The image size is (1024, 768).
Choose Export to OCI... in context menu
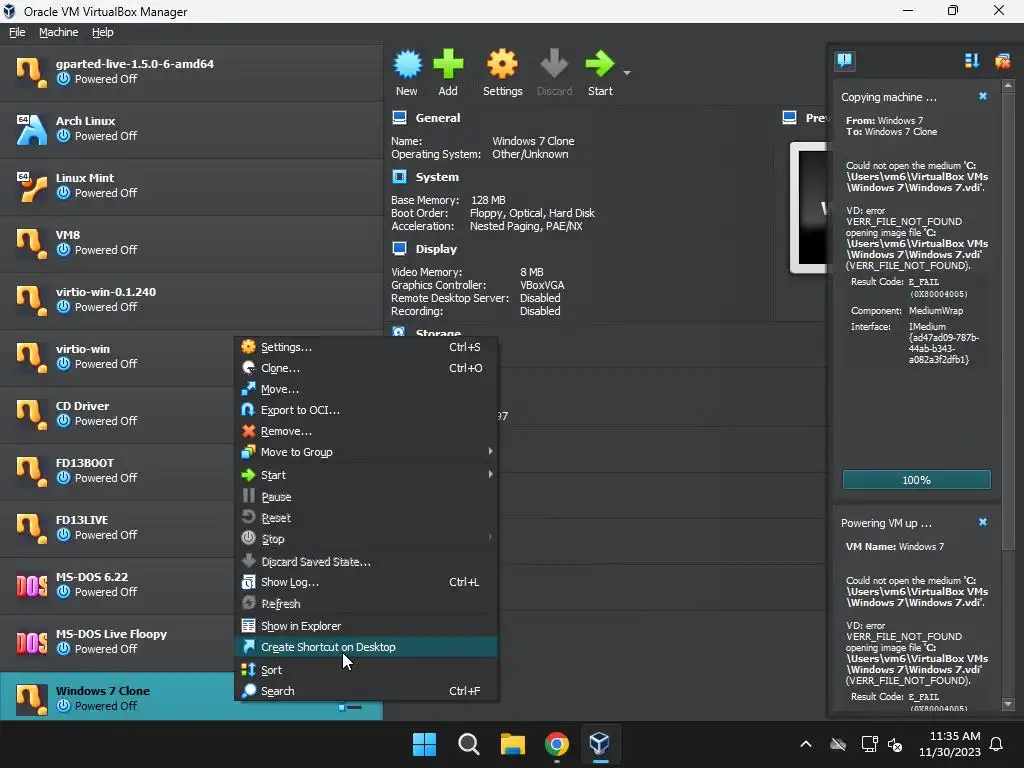pos(366,410)
